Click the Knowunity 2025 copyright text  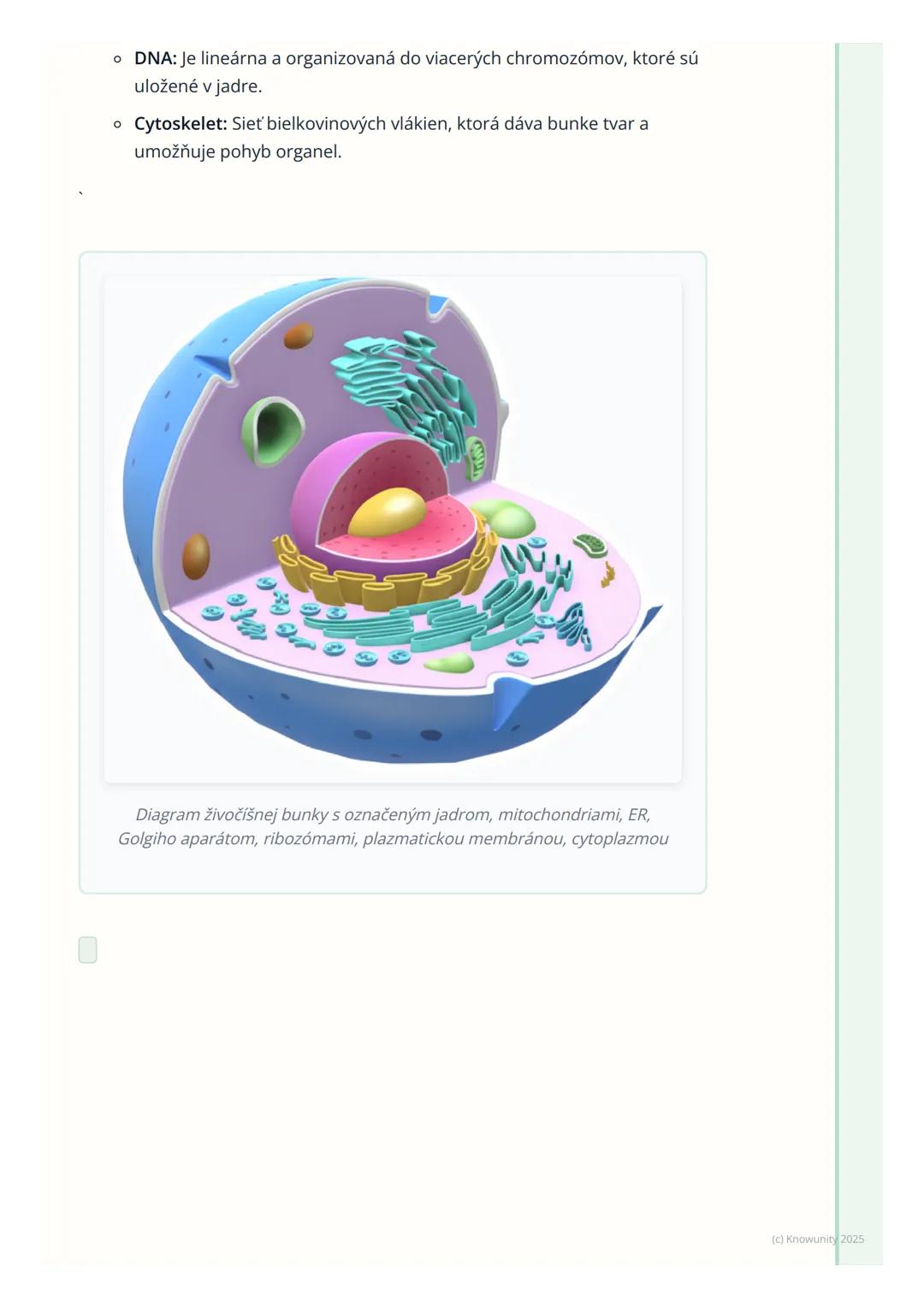818,1239
